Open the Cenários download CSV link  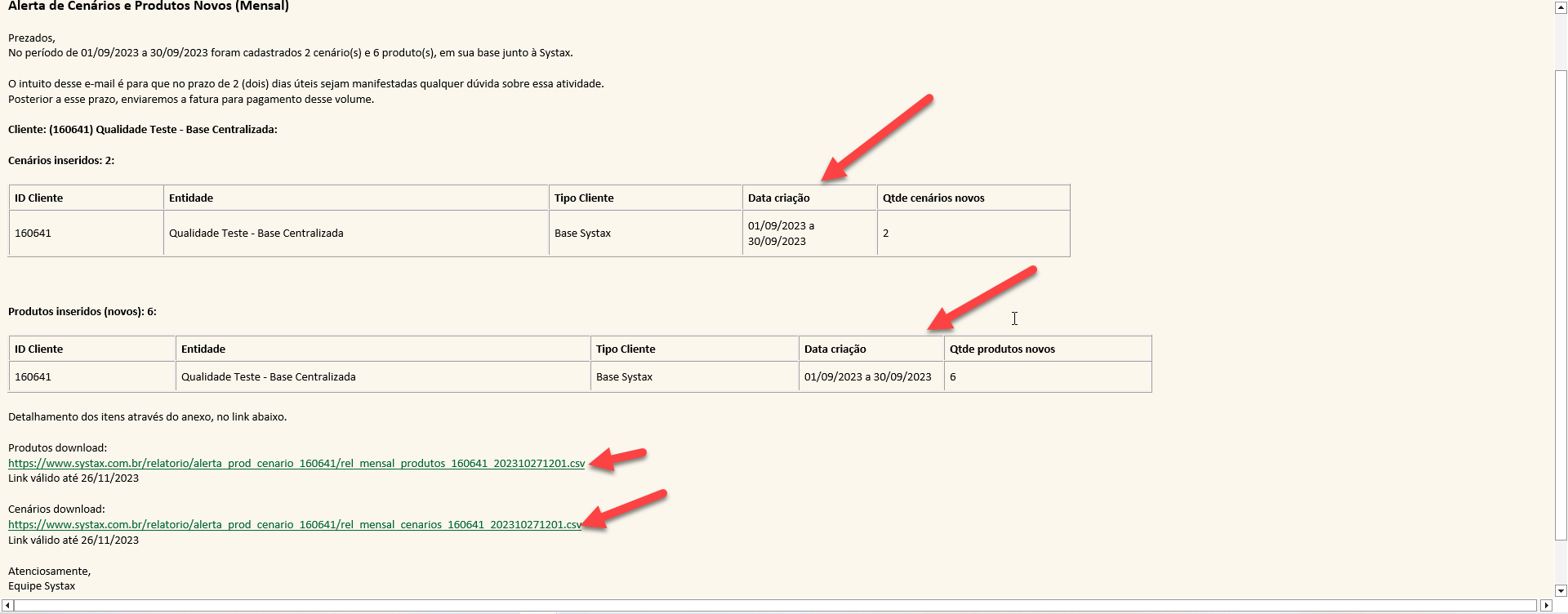[x=295, y=524]
